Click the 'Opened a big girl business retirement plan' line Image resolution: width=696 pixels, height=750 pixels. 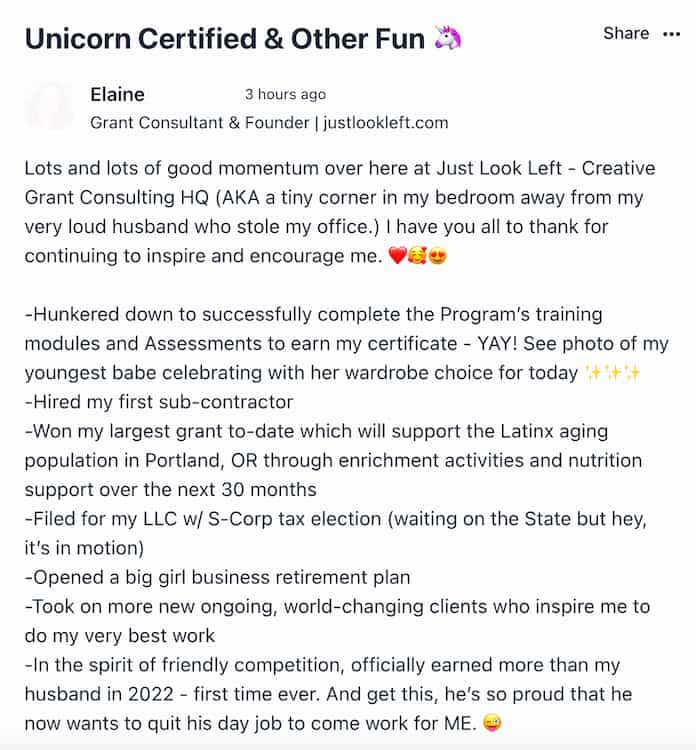(x=218, y=577)
